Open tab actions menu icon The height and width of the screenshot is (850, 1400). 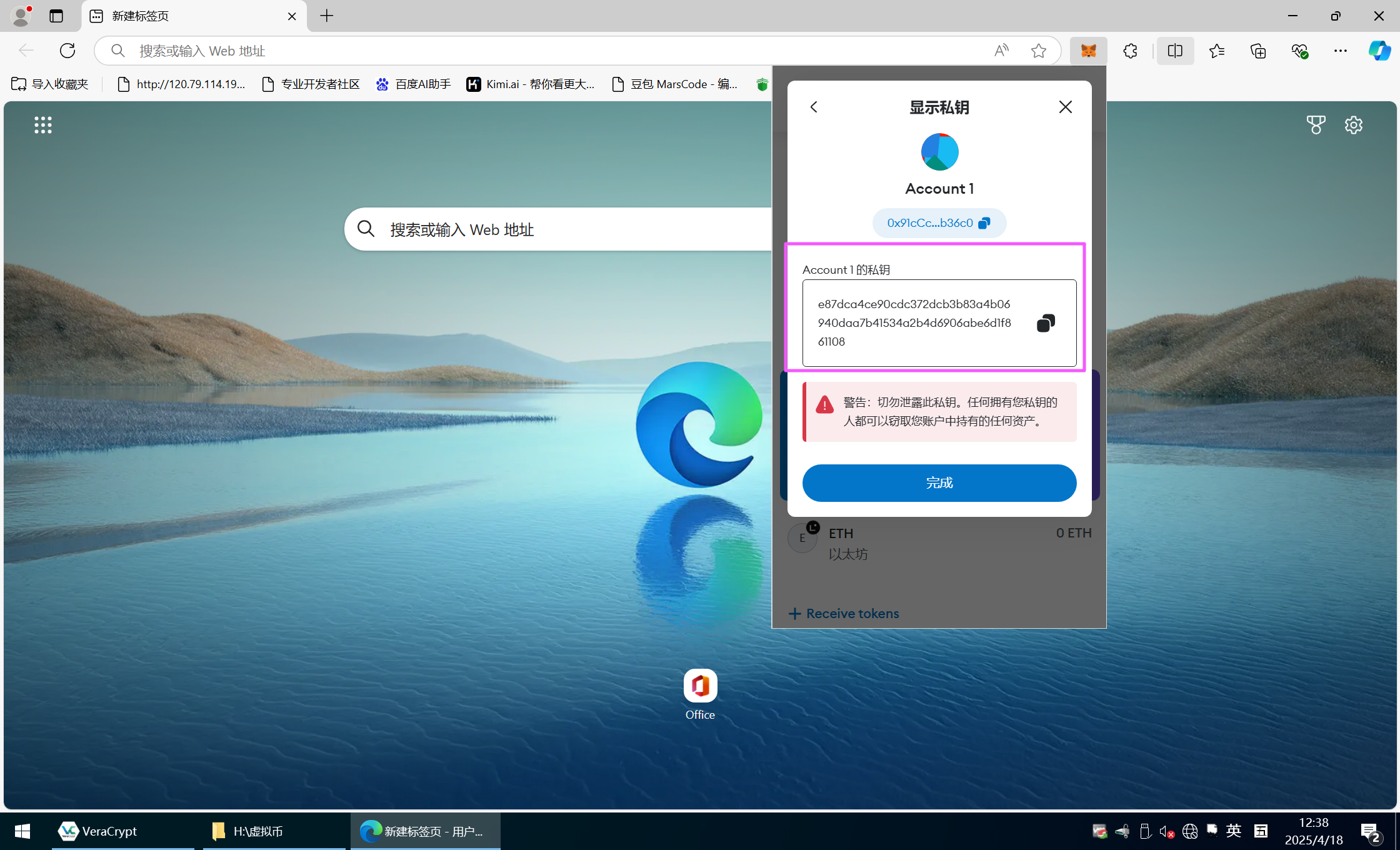[x=56, y=16]
